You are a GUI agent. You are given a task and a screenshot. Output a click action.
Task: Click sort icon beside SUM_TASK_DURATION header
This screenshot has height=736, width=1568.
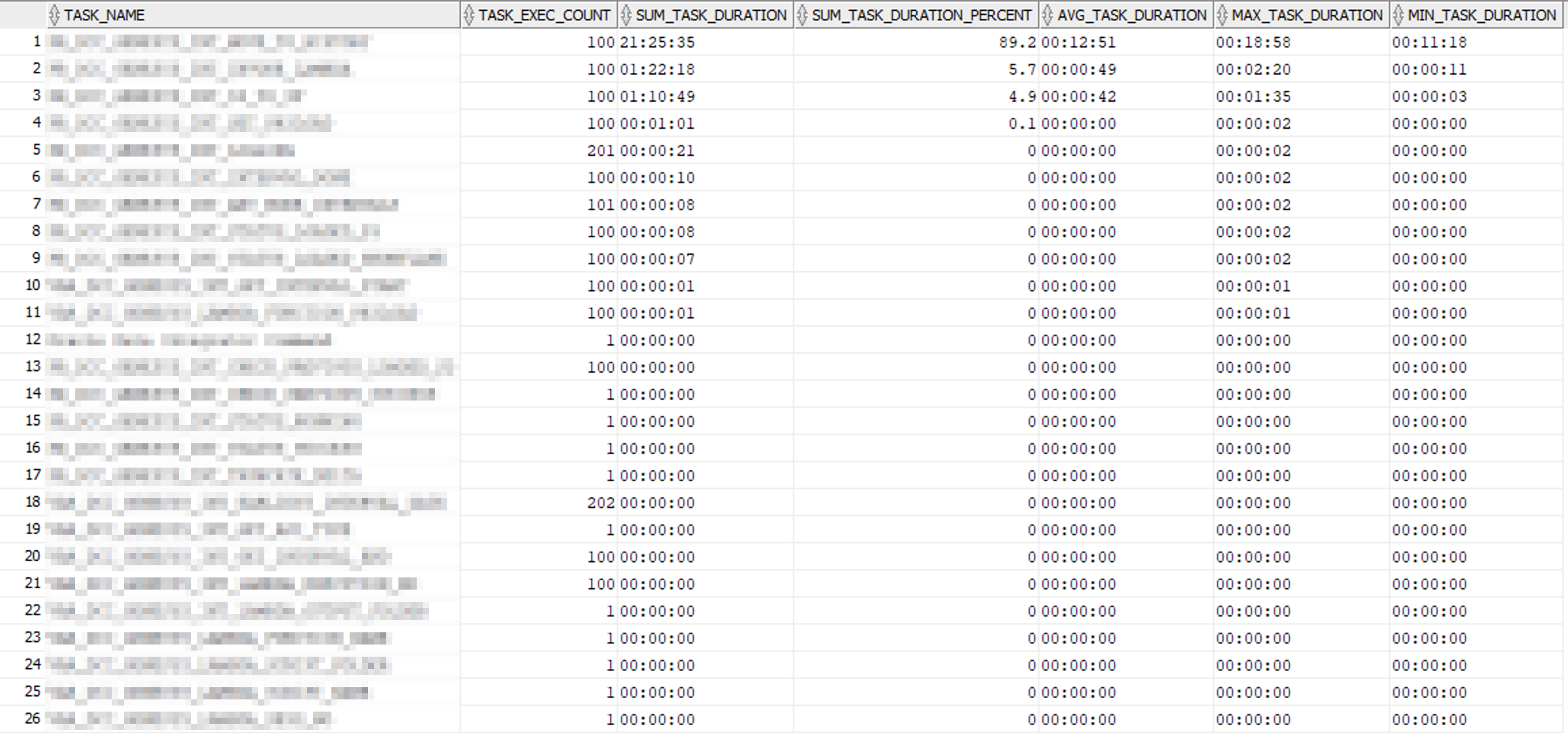(626, 15)
